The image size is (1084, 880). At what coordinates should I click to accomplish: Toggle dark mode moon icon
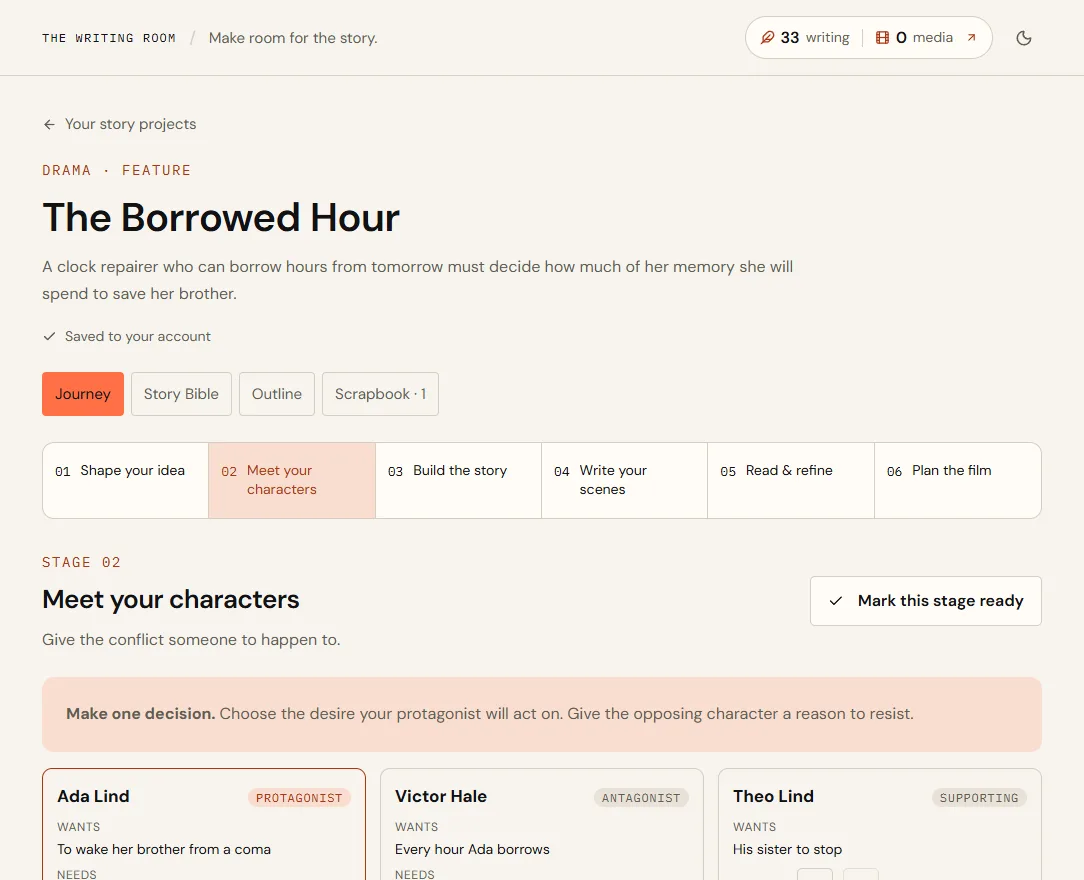[1024, 38]
